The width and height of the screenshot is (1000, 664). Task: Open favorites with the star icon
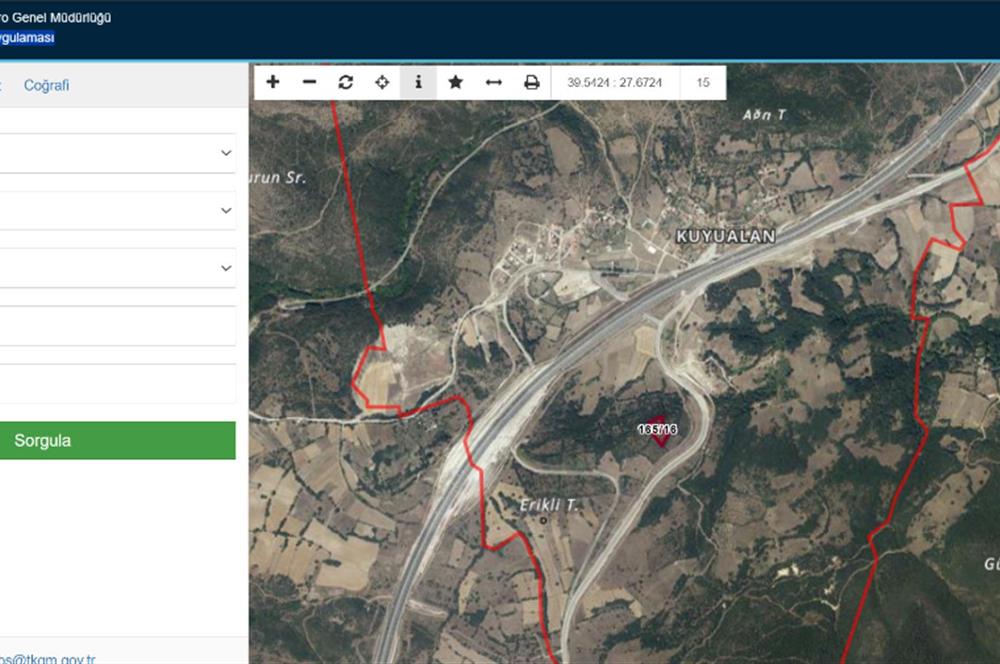455,82
